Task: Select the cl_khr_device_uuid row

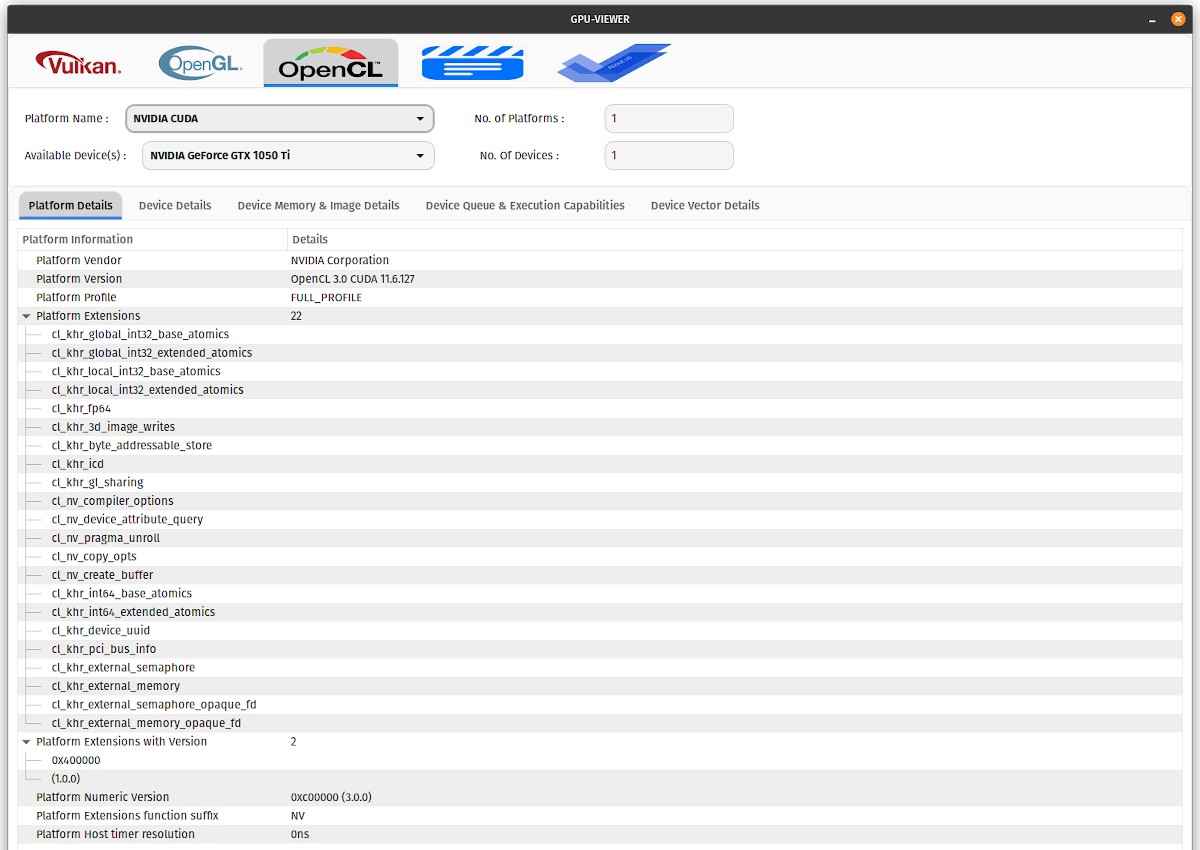Action: (600, 630)
